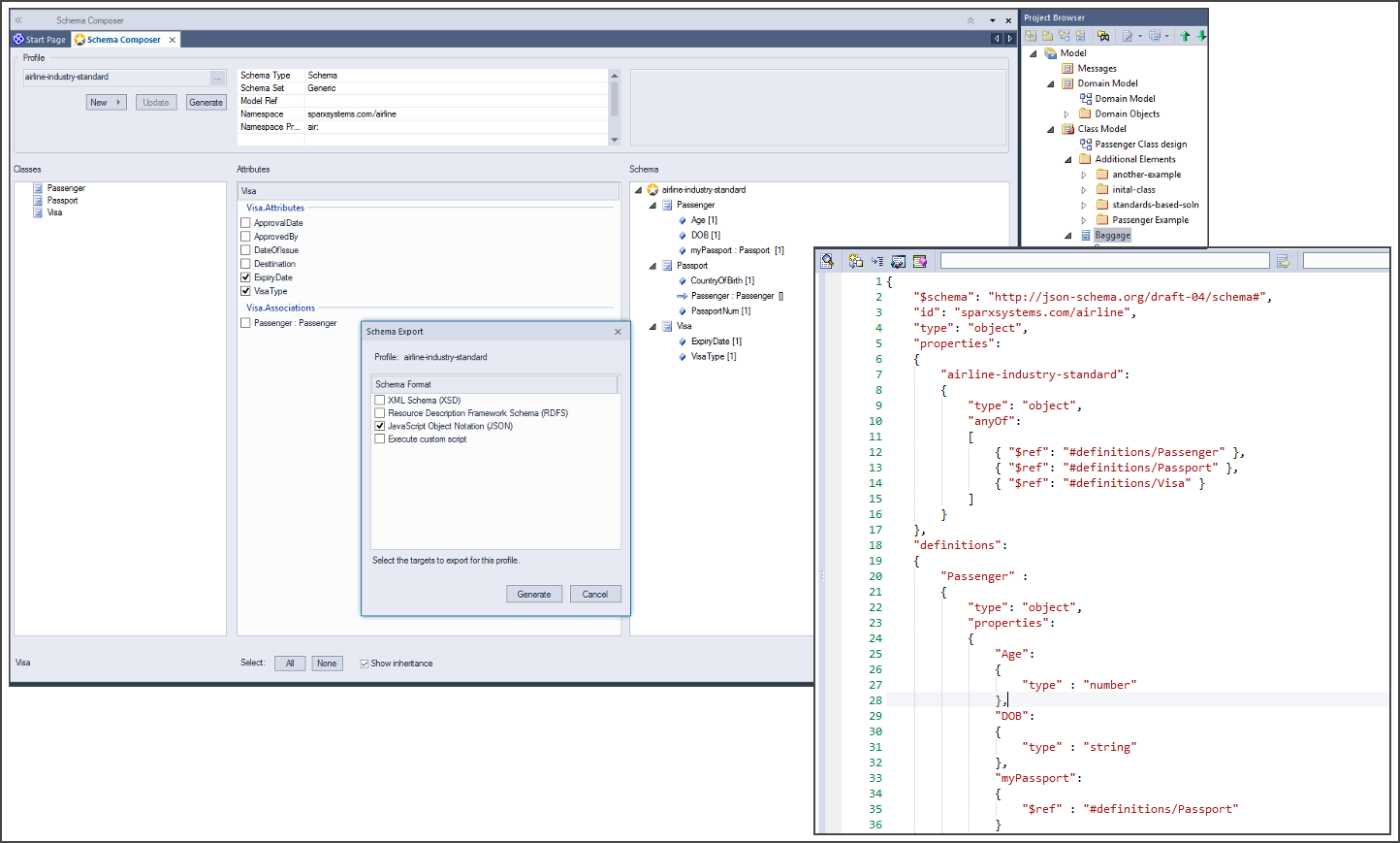1400x843 pixels.
Task: Click the magnifier icon in code editor toolbar
Action: (x=827, y=261)
